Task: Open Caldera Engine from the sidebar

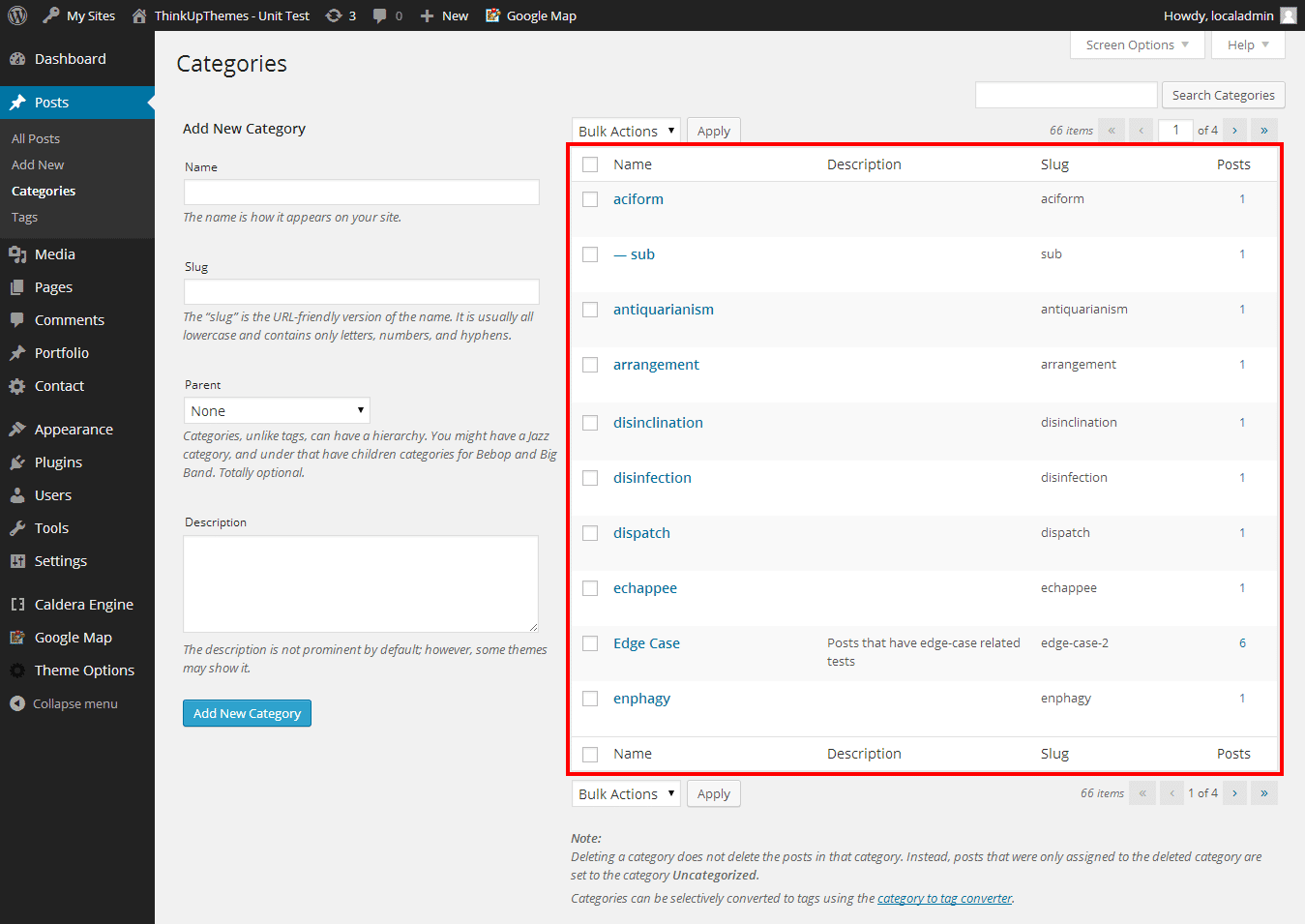Action: (83, 605)
